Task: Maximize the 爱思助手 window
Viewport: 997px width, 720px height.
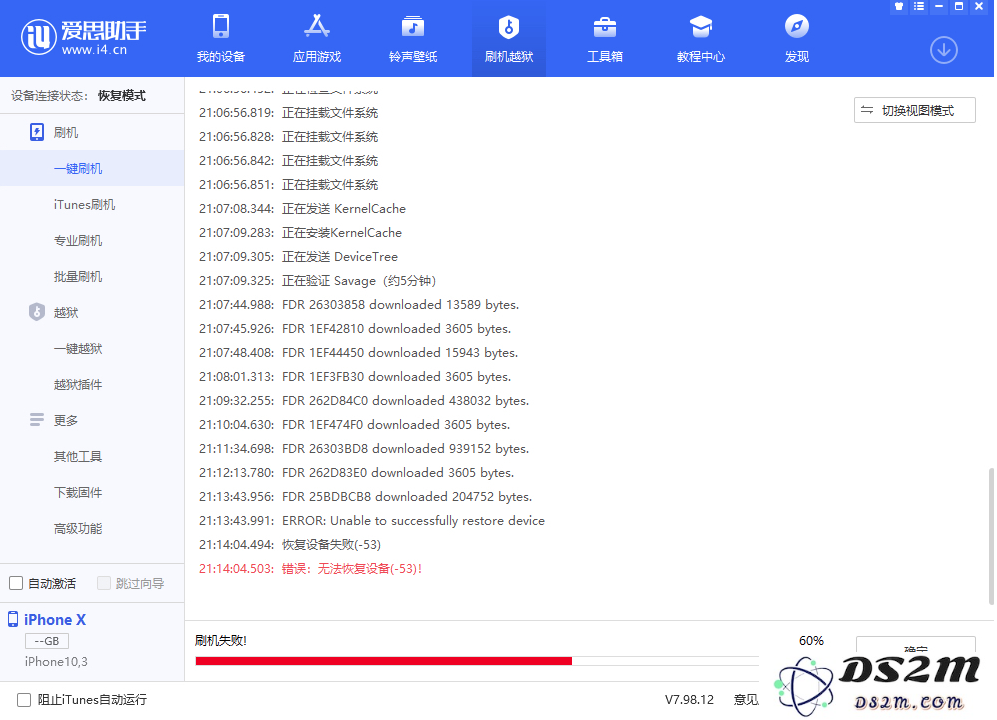Action: pos(959,6)
